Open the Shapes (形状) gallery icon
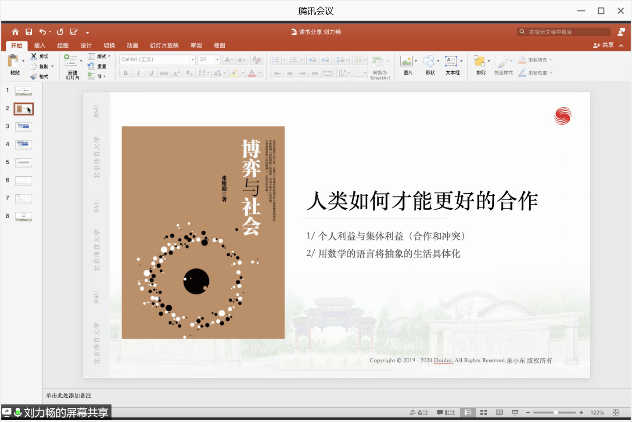 pos(430,63)
